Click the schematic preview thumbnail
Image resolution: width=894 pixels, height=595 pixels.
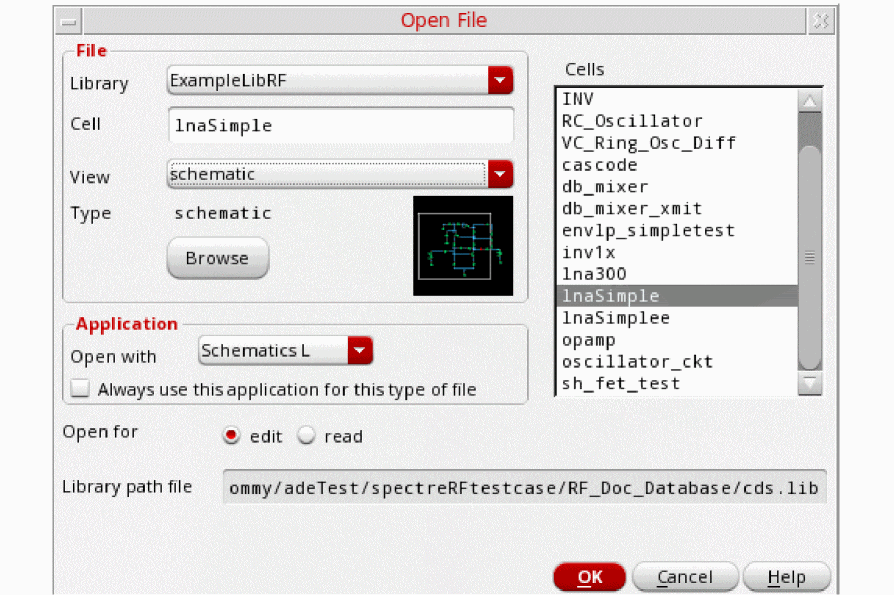click(x=463, y=246)
